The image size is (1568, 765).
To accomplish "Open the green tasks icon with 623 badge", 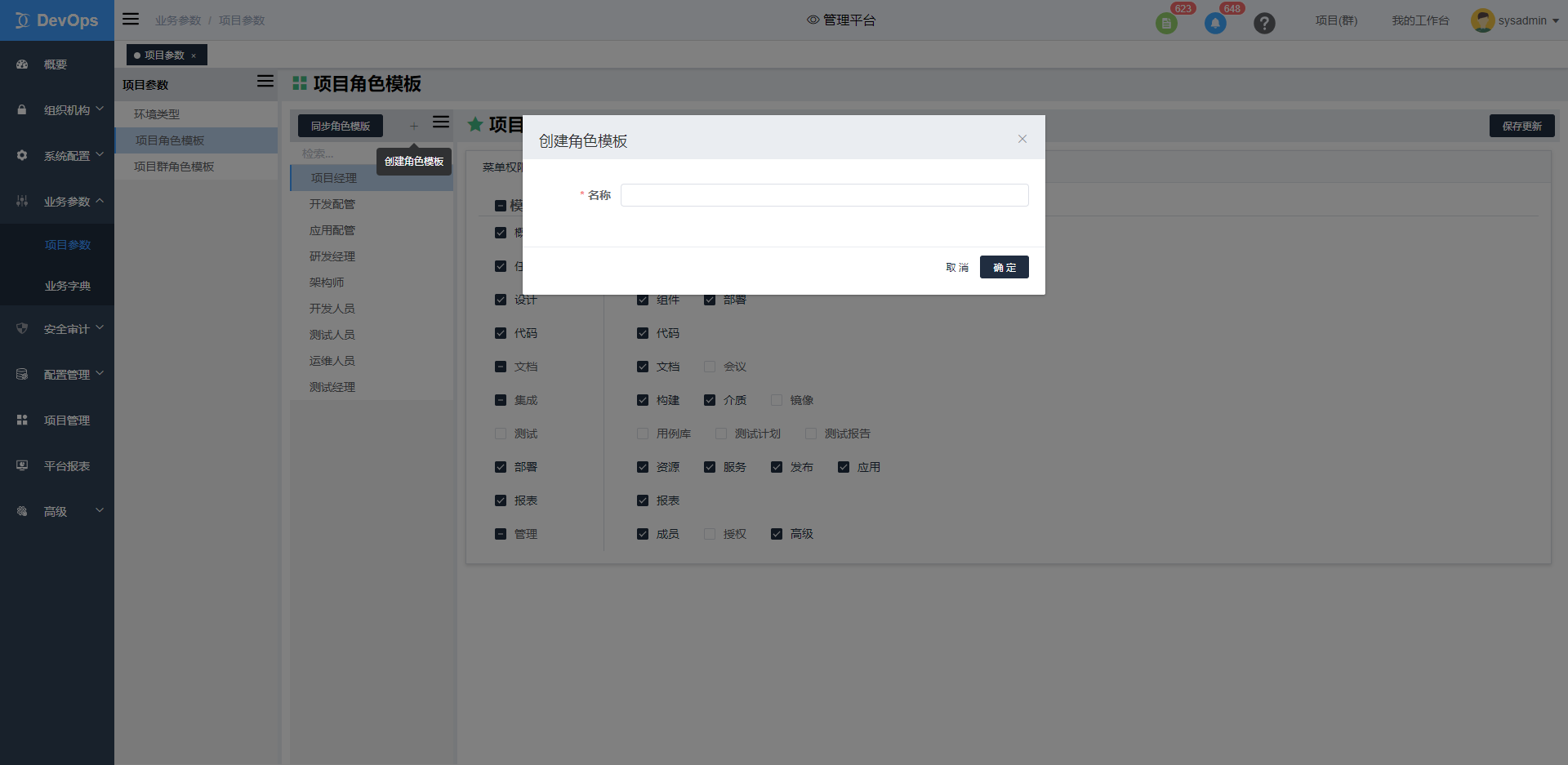I will click(x=1166, y=24).
